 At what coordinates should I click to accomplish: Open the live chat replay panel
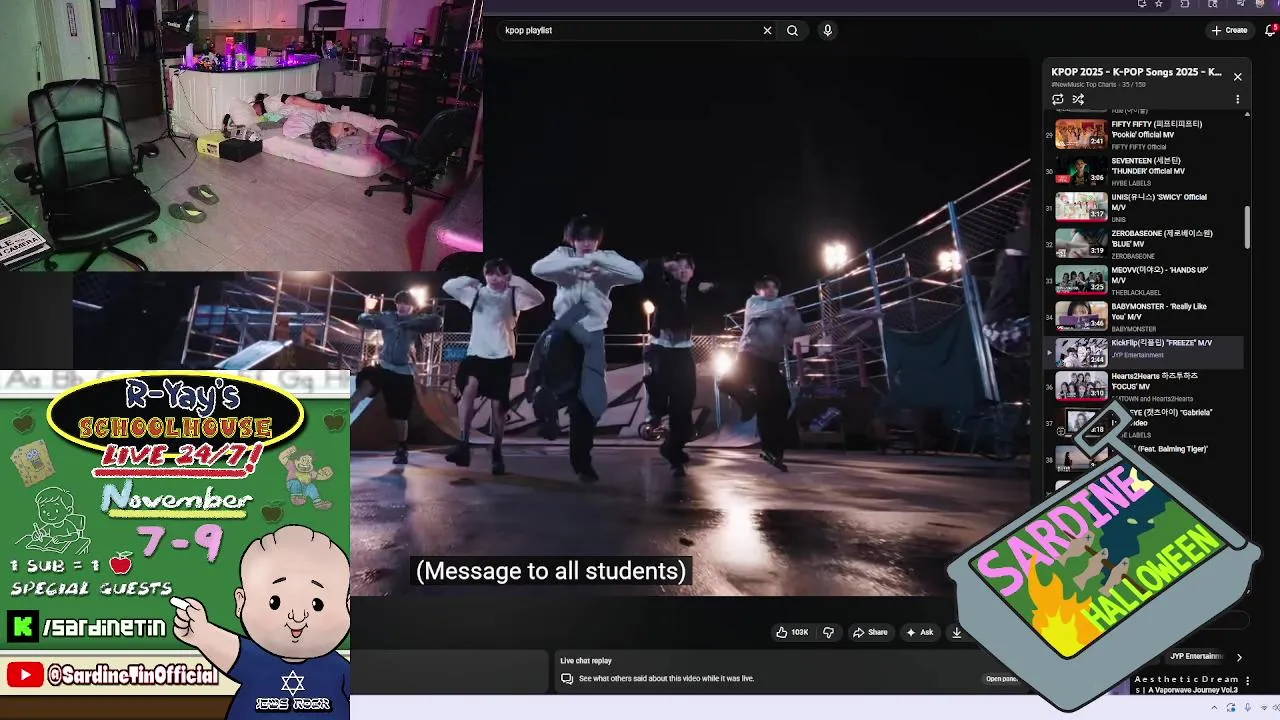(1001, 679)
